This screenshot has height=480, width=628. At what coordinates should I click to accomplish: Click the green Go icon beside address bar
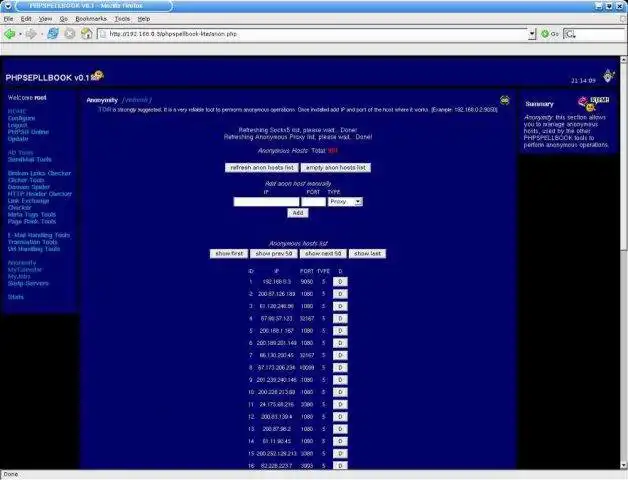545,34
